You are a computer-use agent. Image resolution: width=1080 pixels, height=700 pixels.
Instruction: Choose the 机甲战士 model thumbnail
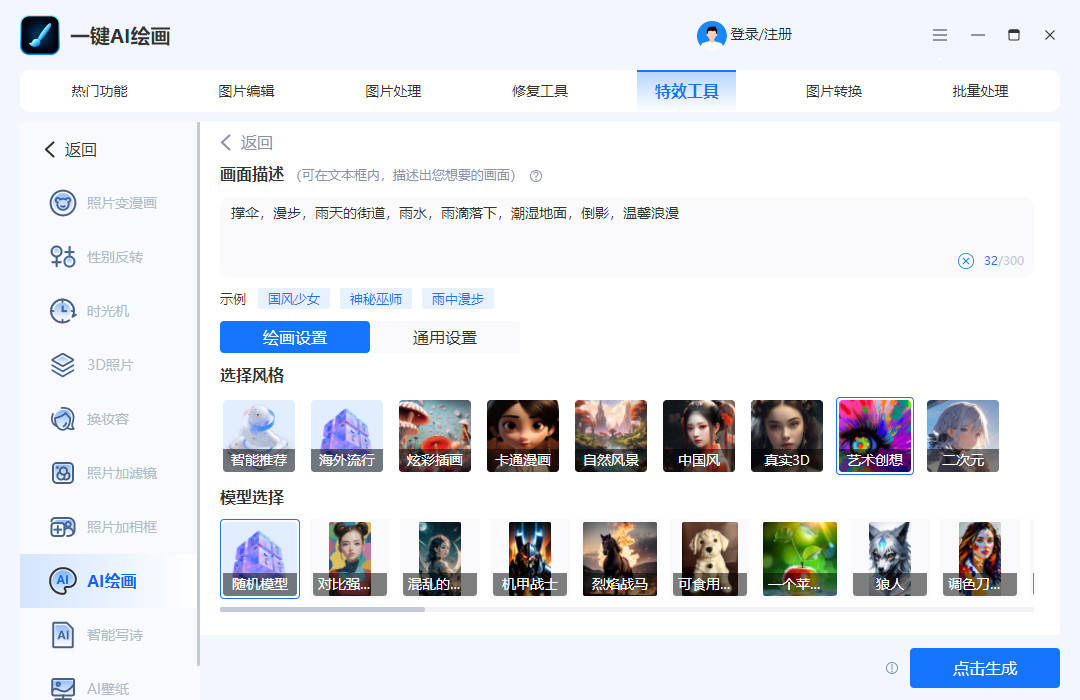530,559
